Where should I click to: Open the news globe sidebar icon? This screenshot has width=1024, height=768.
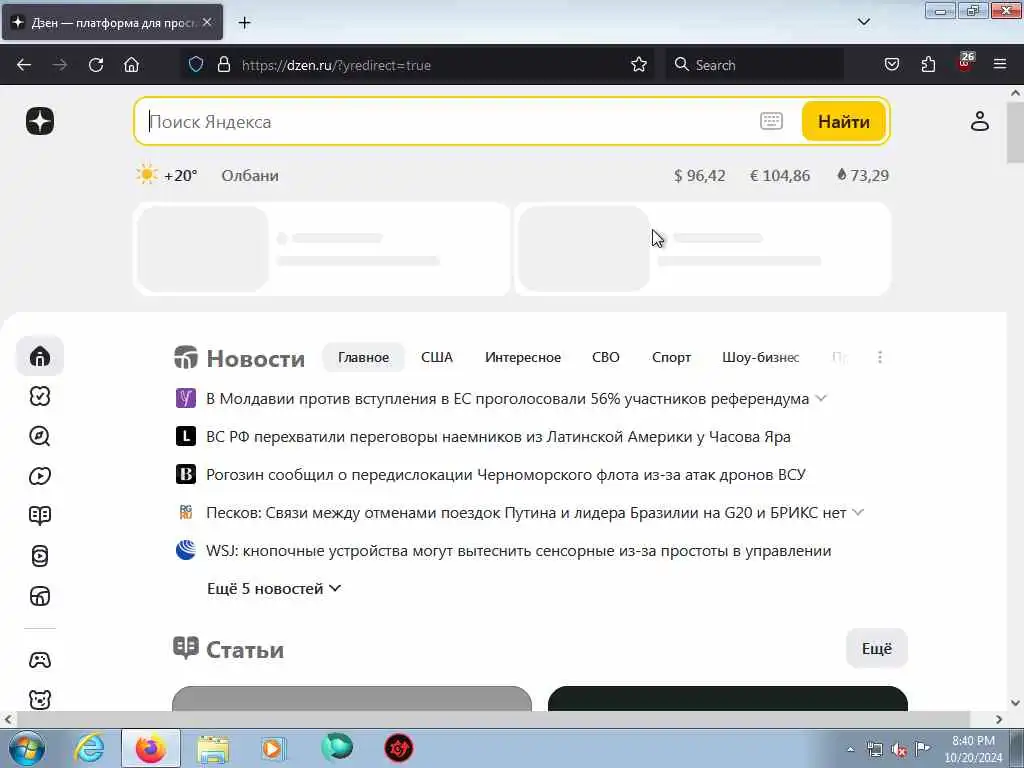40,596
